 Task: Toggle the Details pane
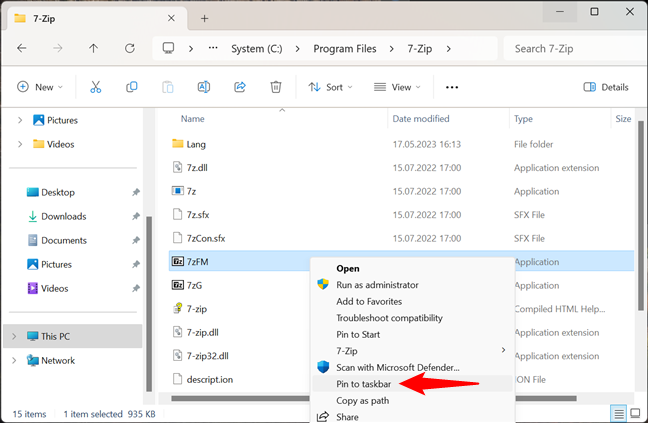[606, 87]
